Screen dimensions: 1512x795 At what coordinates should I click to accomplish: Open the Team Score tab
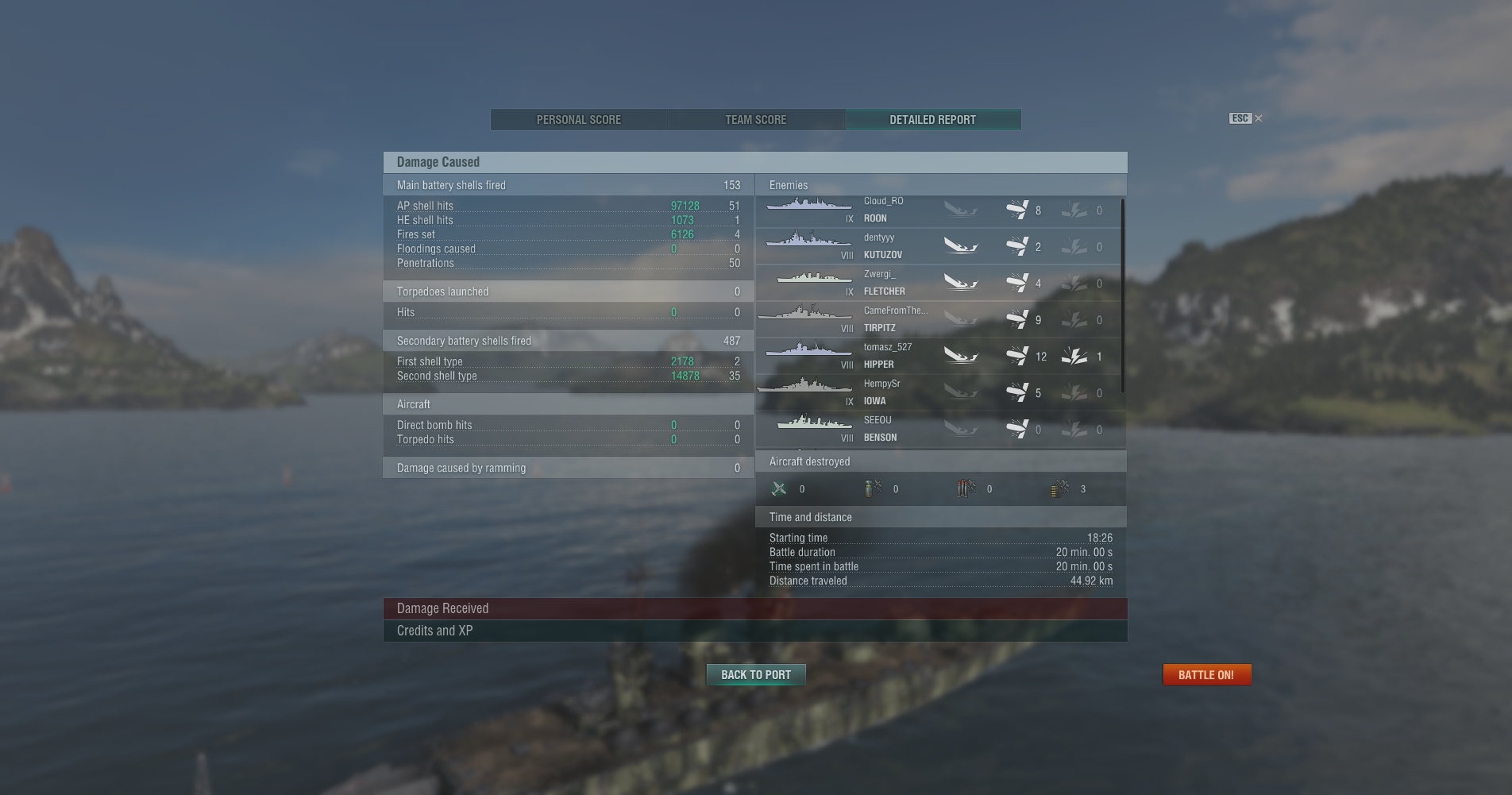click(x=755, y=120)
